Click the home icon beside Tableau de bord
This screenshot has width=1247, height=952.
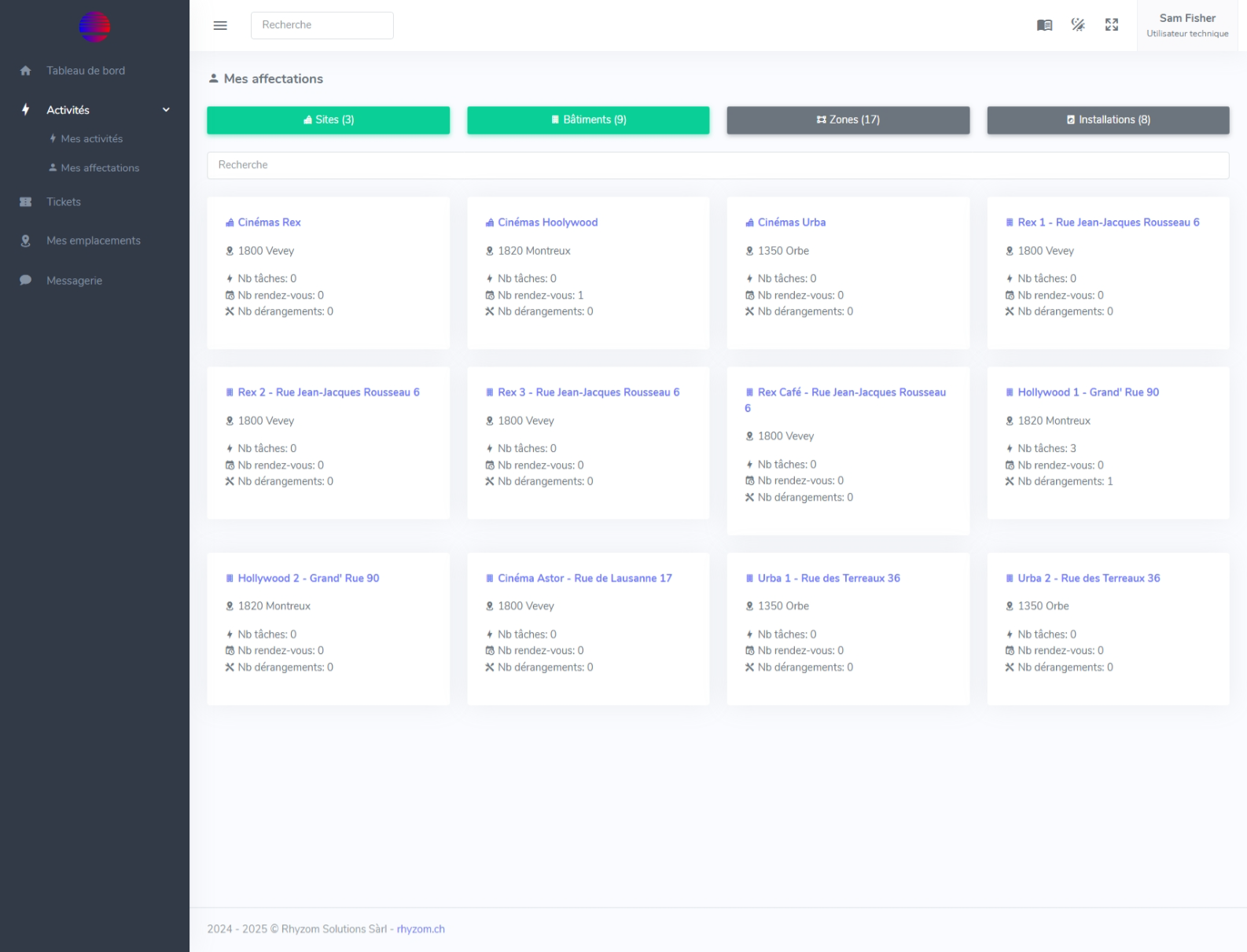pos(25,71)
